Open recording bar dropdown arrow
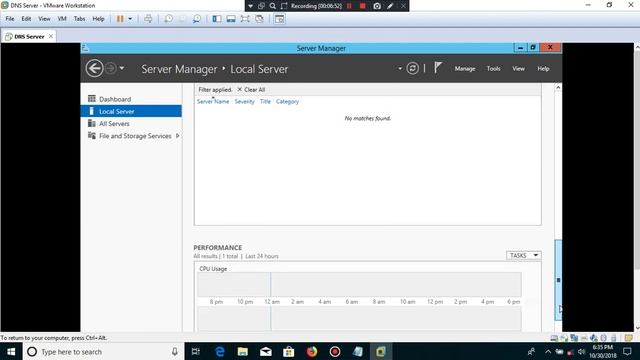Viewport: 640px width, 360px height. click(250, 6)
